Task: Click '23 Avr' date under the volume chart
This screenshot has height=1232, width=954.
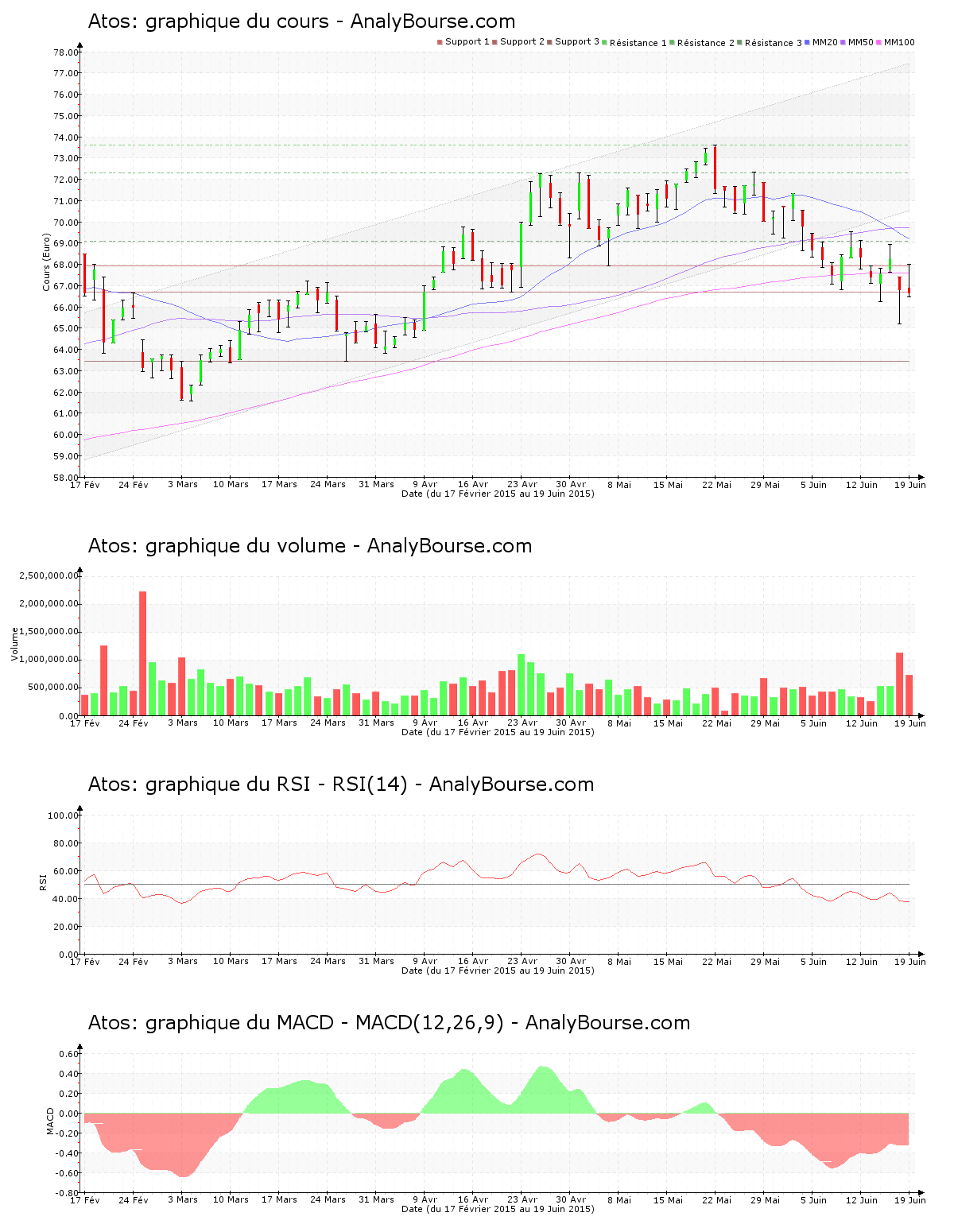Action: click(522, 723)
